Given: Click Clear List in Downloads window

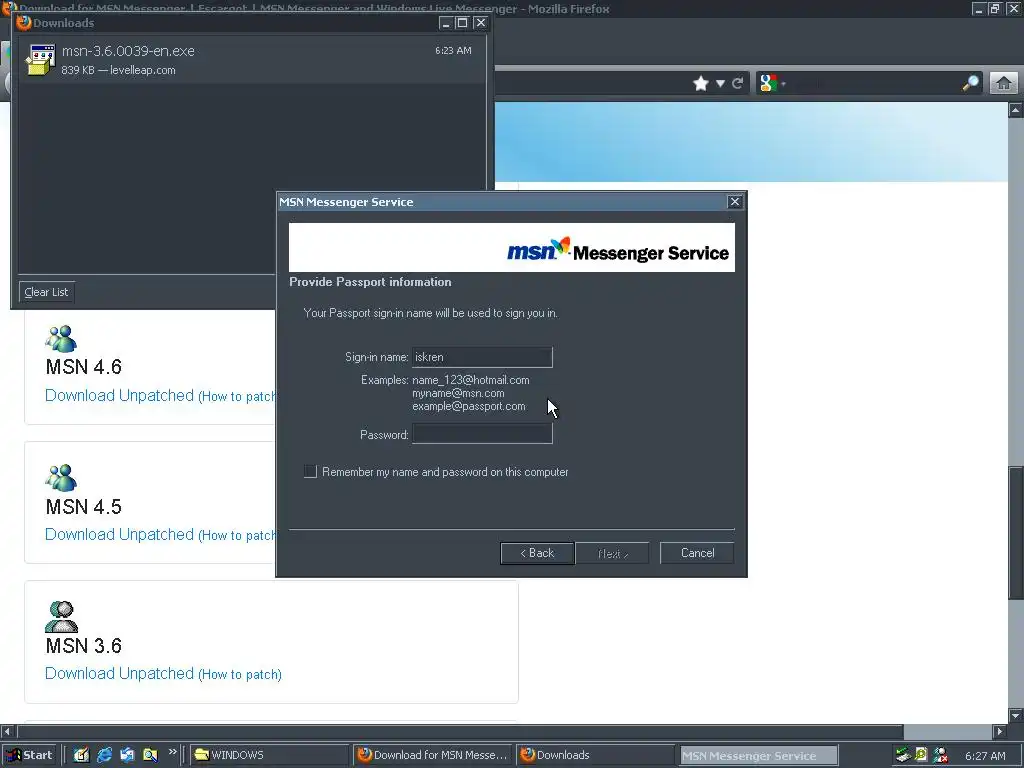Looking at the screenshot, I should 46,292.
